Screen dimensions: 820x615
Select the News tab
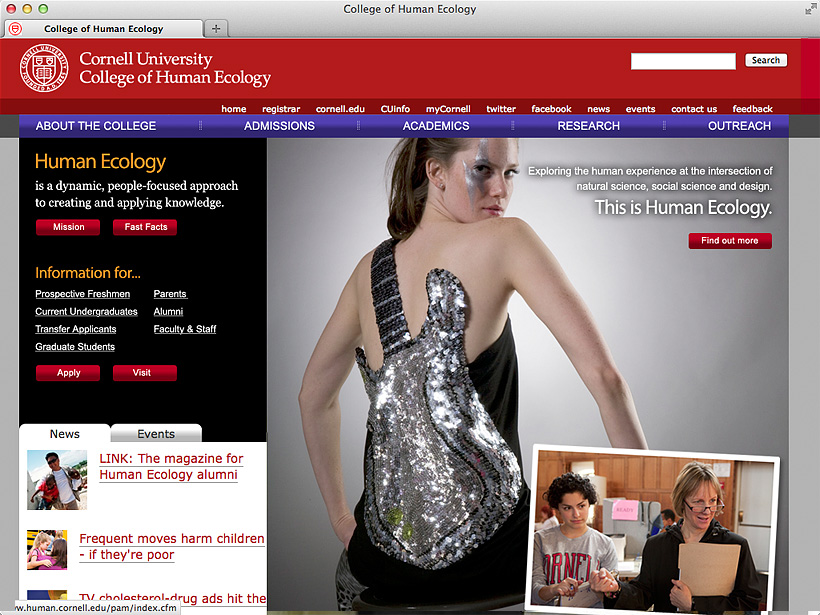pos(65,434)
